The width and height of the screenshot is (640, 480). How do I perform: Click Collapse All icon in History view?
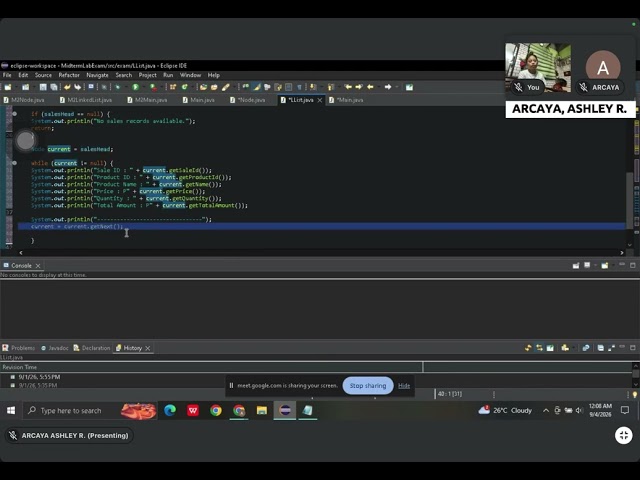pyautogui.click(x=600, y=348)
